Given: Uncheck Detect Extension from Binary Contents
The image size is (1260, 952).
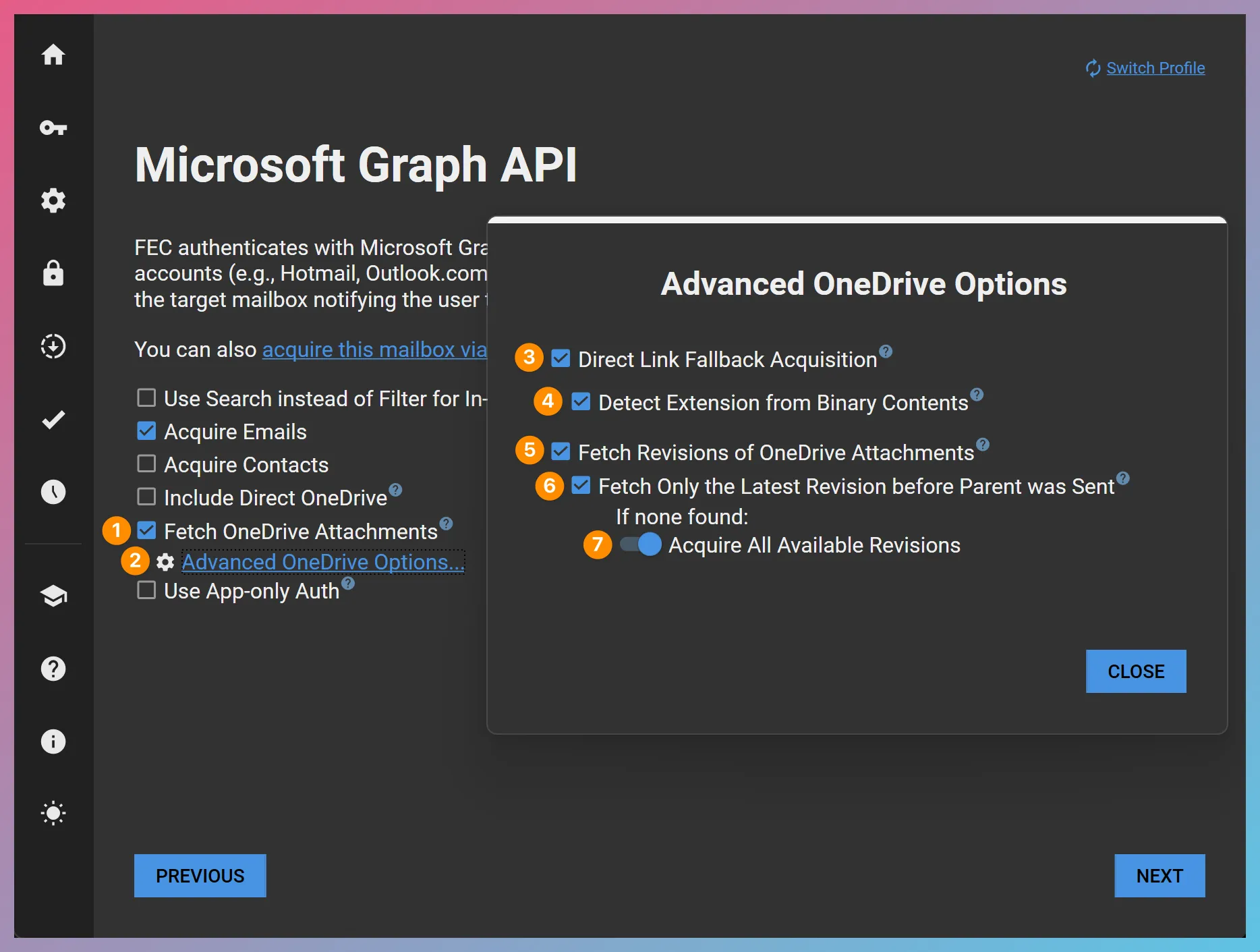Looking at the screenshot, I should tap(581, 402).
